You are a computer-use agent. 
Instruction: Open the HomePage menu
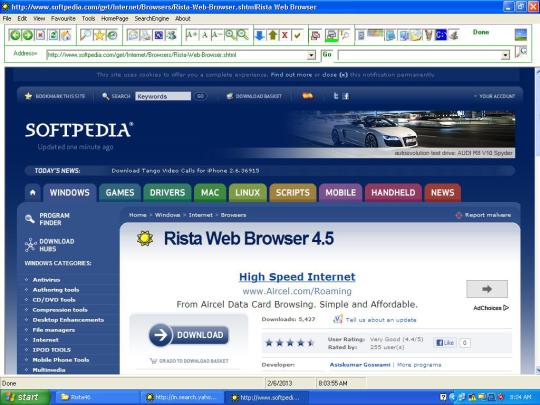(x=114, y=18)
